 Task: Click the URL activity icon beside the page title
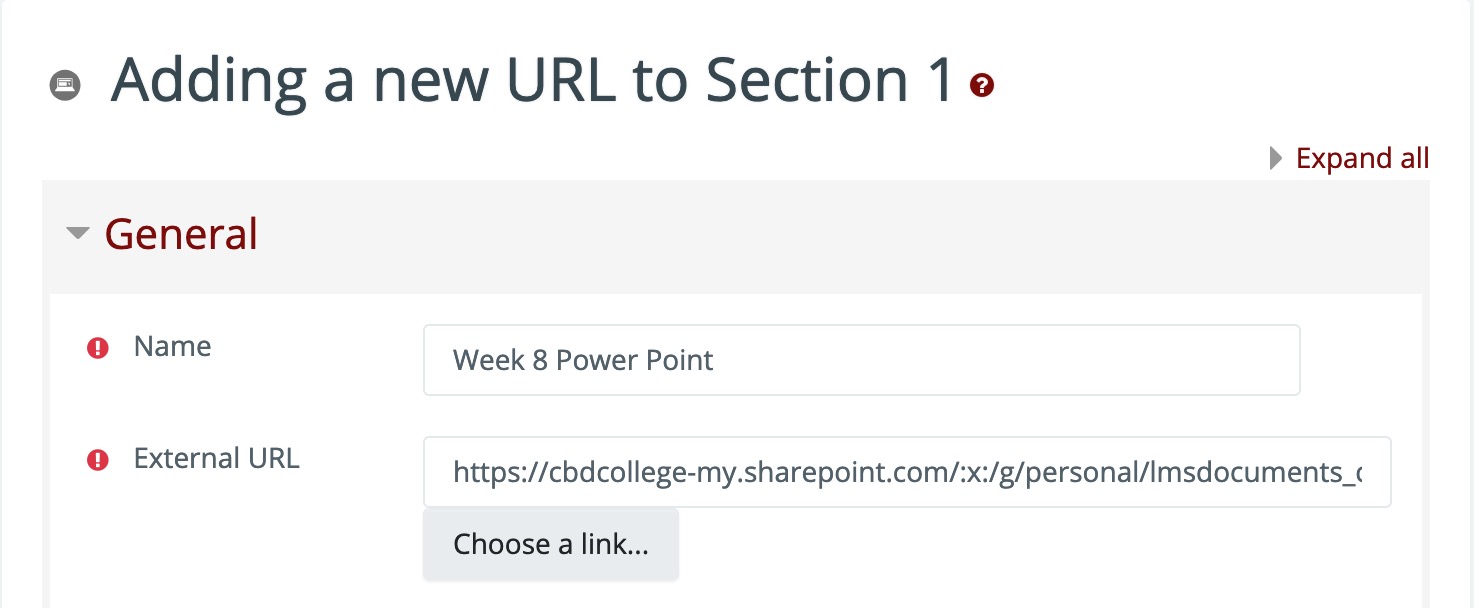pos(64,84)
